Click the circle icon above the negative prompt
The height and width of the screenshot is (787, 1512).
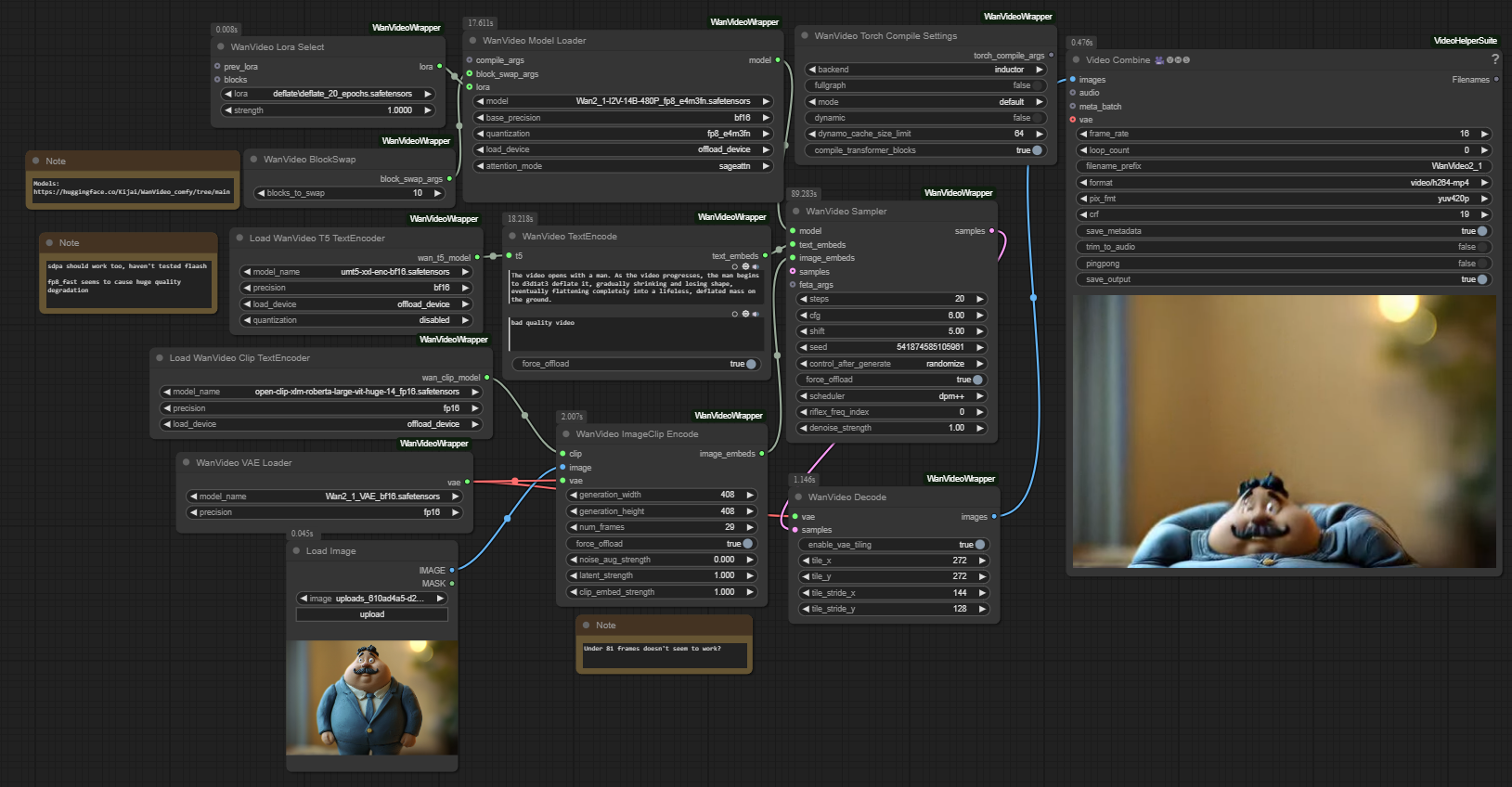pyautogui.click(x=734, y=314)
